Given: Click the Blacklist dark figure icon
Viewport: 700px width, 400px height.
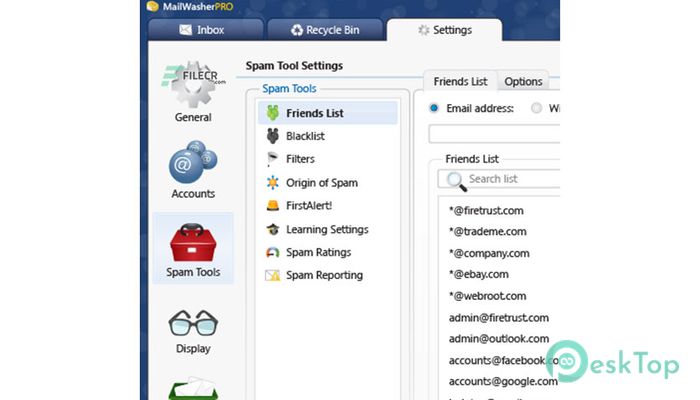Looking at the screenshot, I should click(x=273, y=136).
